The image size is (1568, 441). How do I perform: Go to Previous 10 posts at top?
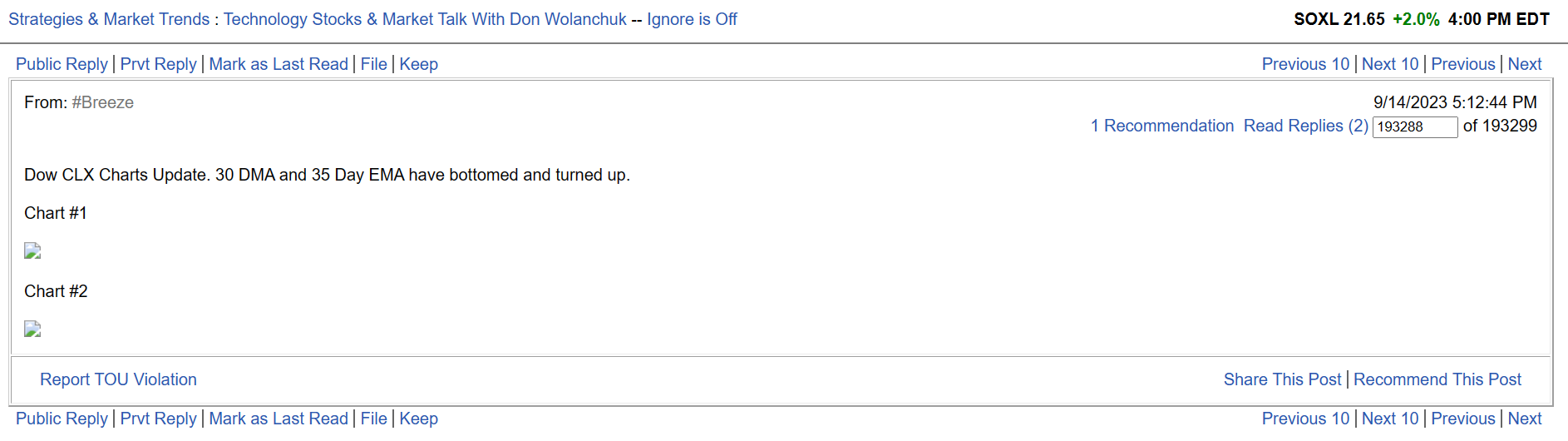(1305, 64)
